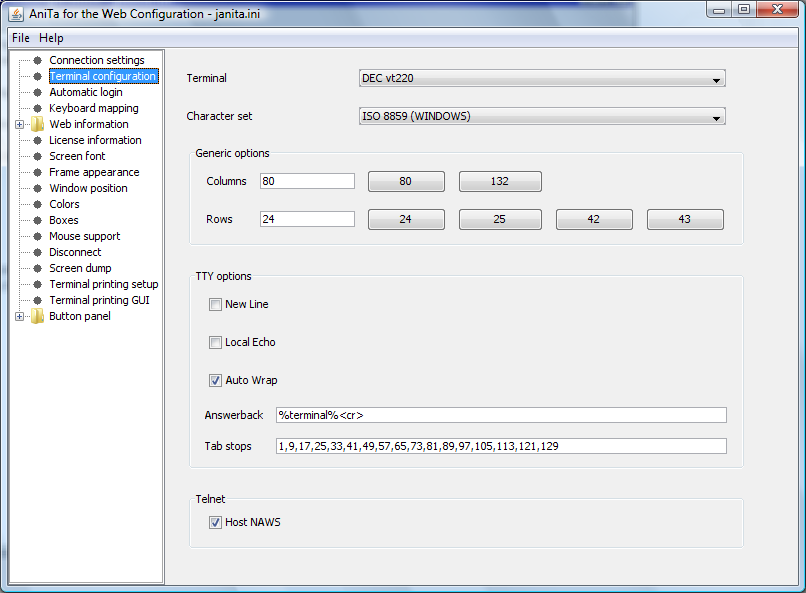The image size is (806, 593).
Task: Open the File menu
Action: click(21, 38)
